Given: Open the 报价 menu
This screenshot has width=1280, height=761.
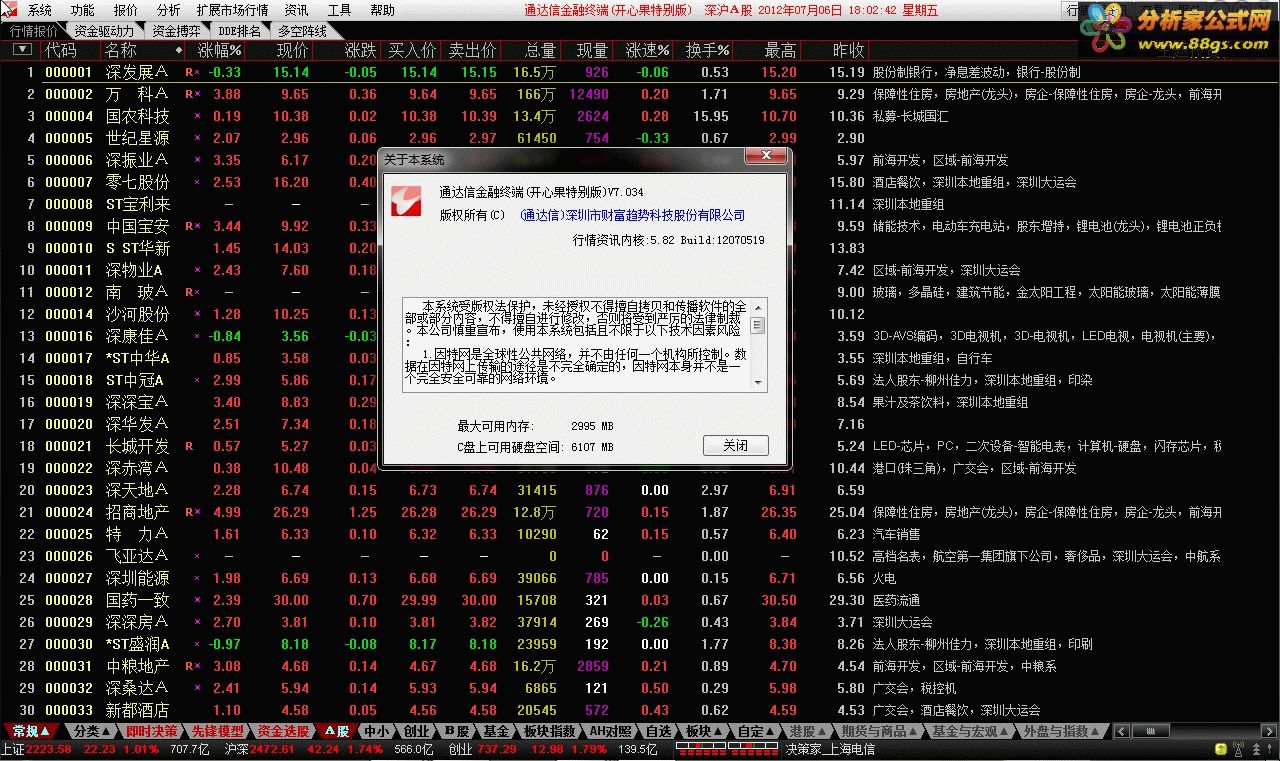Looking at the screenshot, I should 126,10.
